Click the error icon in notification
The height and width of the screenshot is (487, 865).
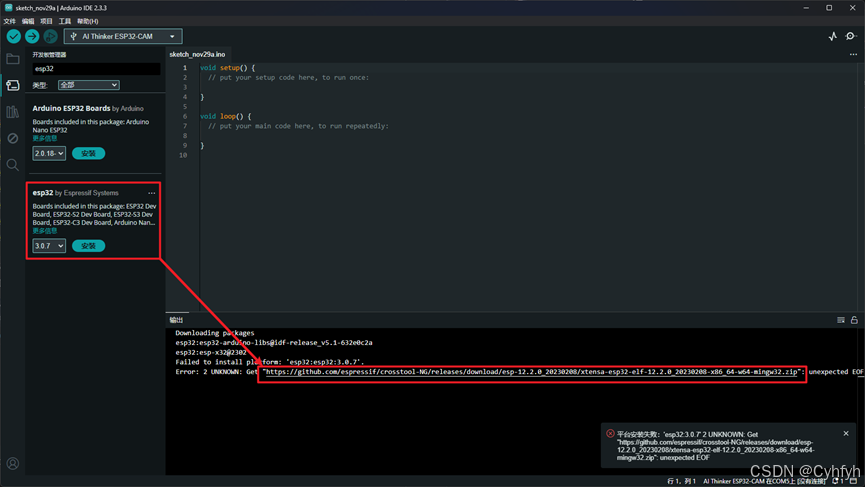(610, 434)
